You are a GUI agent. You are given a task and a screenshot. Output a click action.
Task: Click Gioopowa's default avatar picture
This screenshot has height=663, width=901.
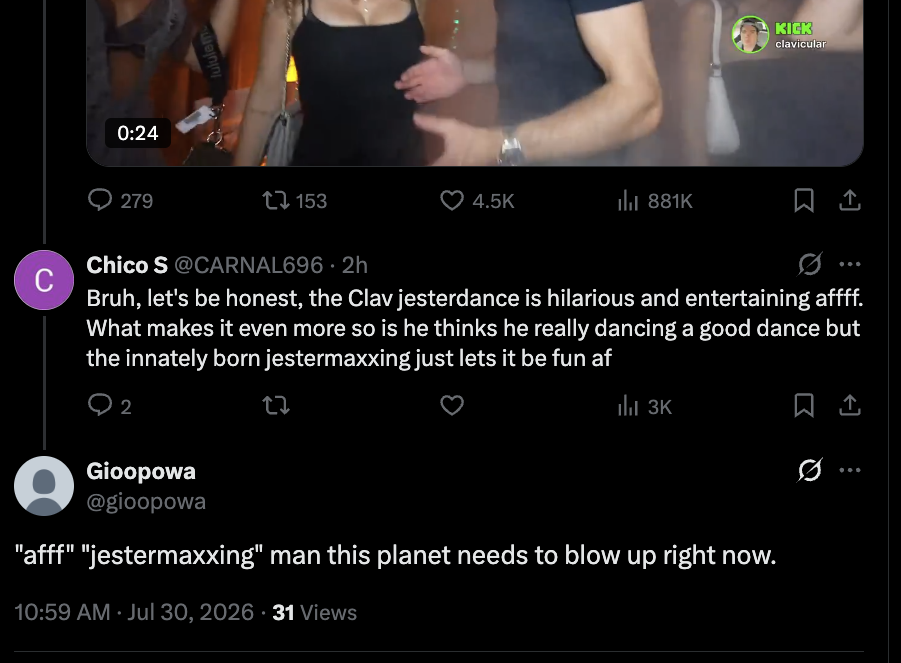click(x=44, y=485)
